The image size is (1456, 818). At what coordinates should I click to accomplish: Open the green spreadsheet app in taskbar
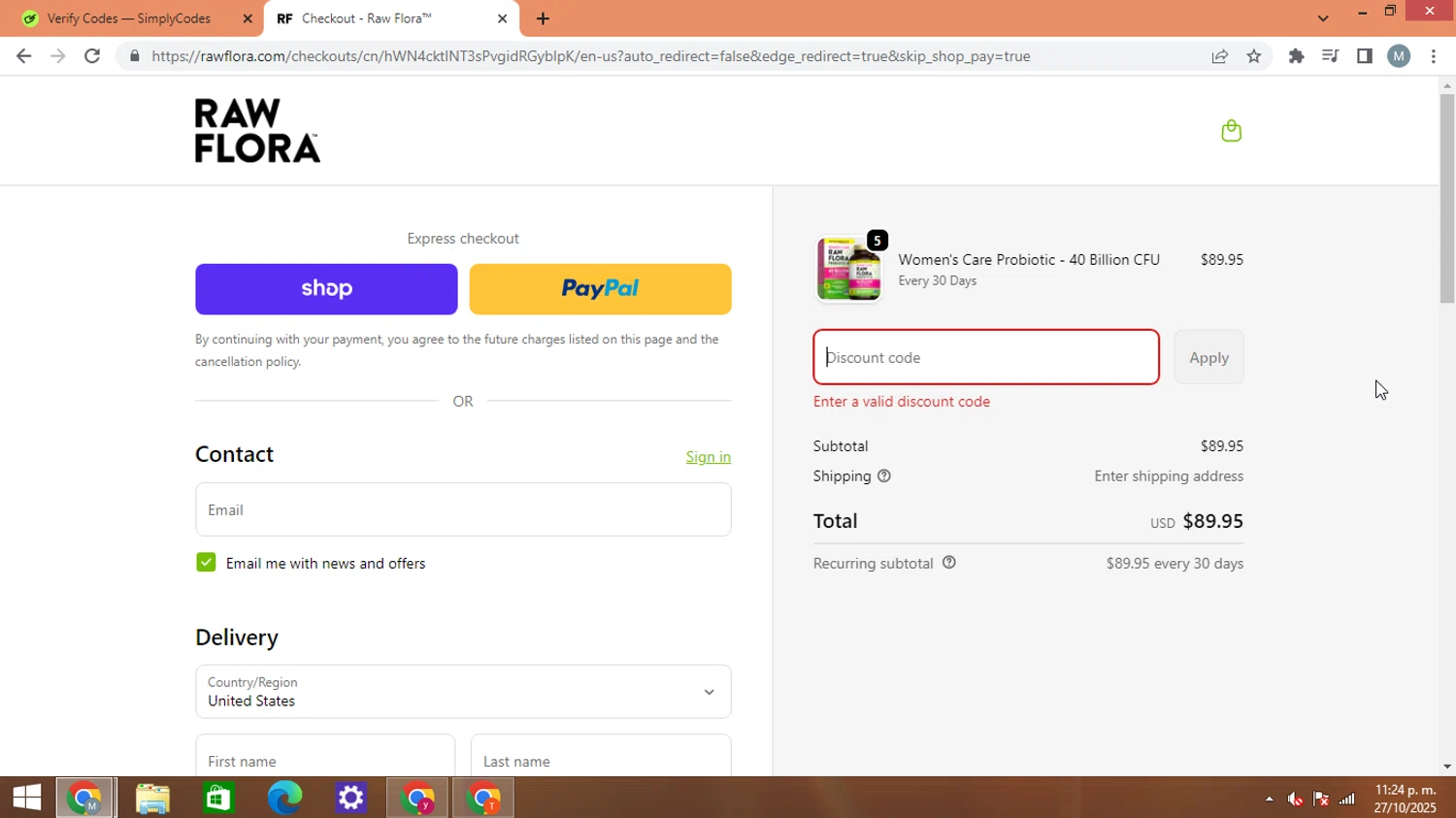point(218,798)
